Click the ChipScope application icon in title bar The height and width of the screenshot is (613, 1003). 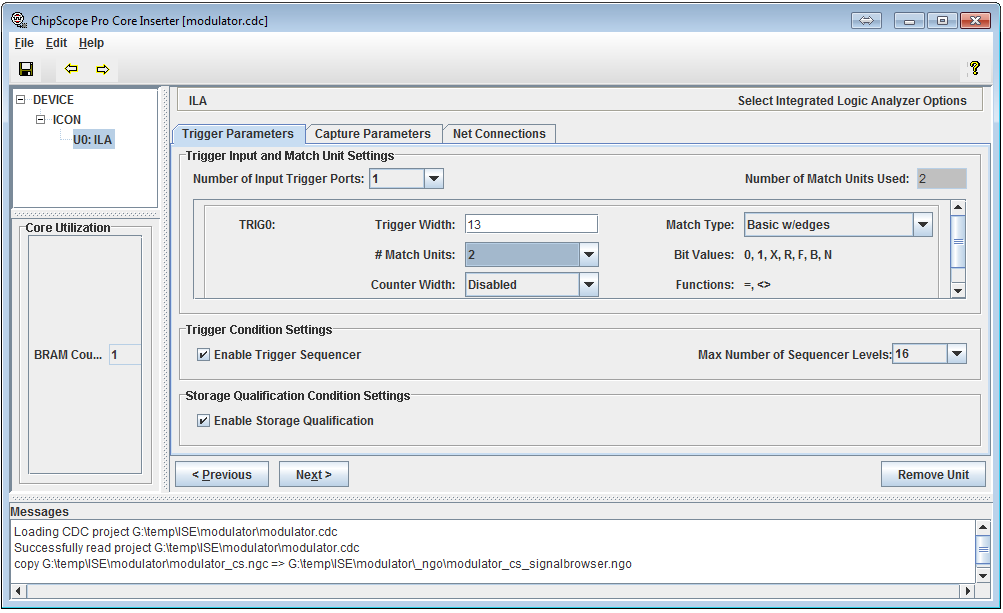point(17,20)
